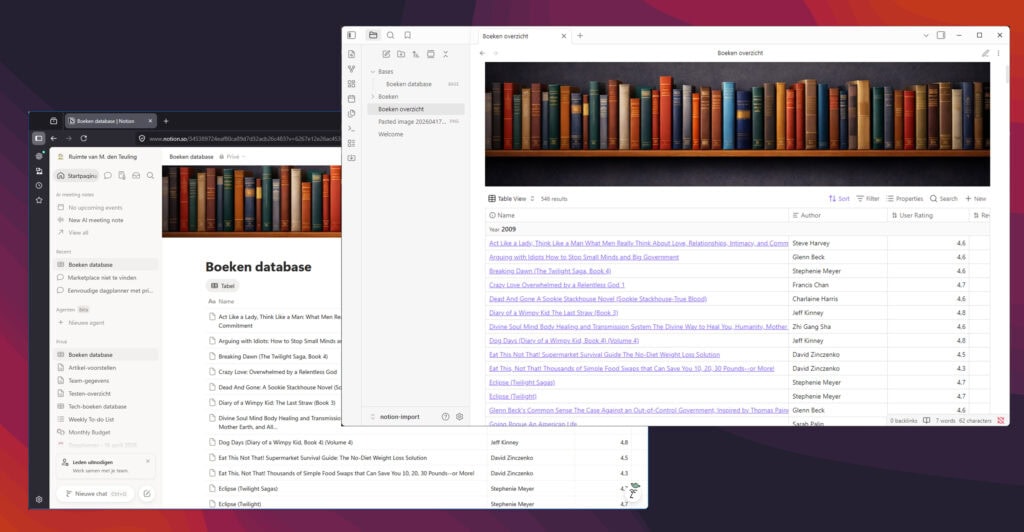Click the new note icon in Obsidian's file explorer

click(386, 54)
